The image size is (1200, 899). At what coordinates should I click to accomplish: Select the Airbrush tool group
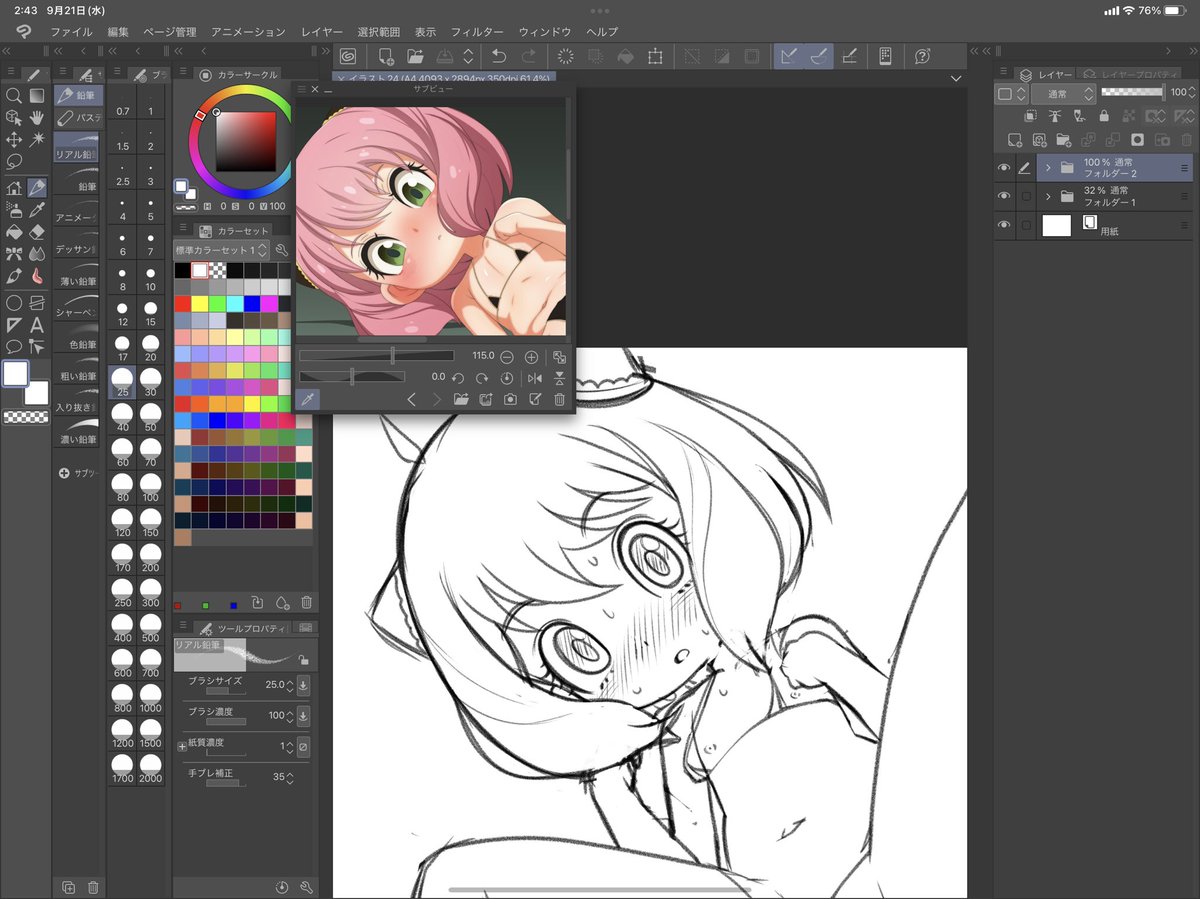(x=15, y=208)
